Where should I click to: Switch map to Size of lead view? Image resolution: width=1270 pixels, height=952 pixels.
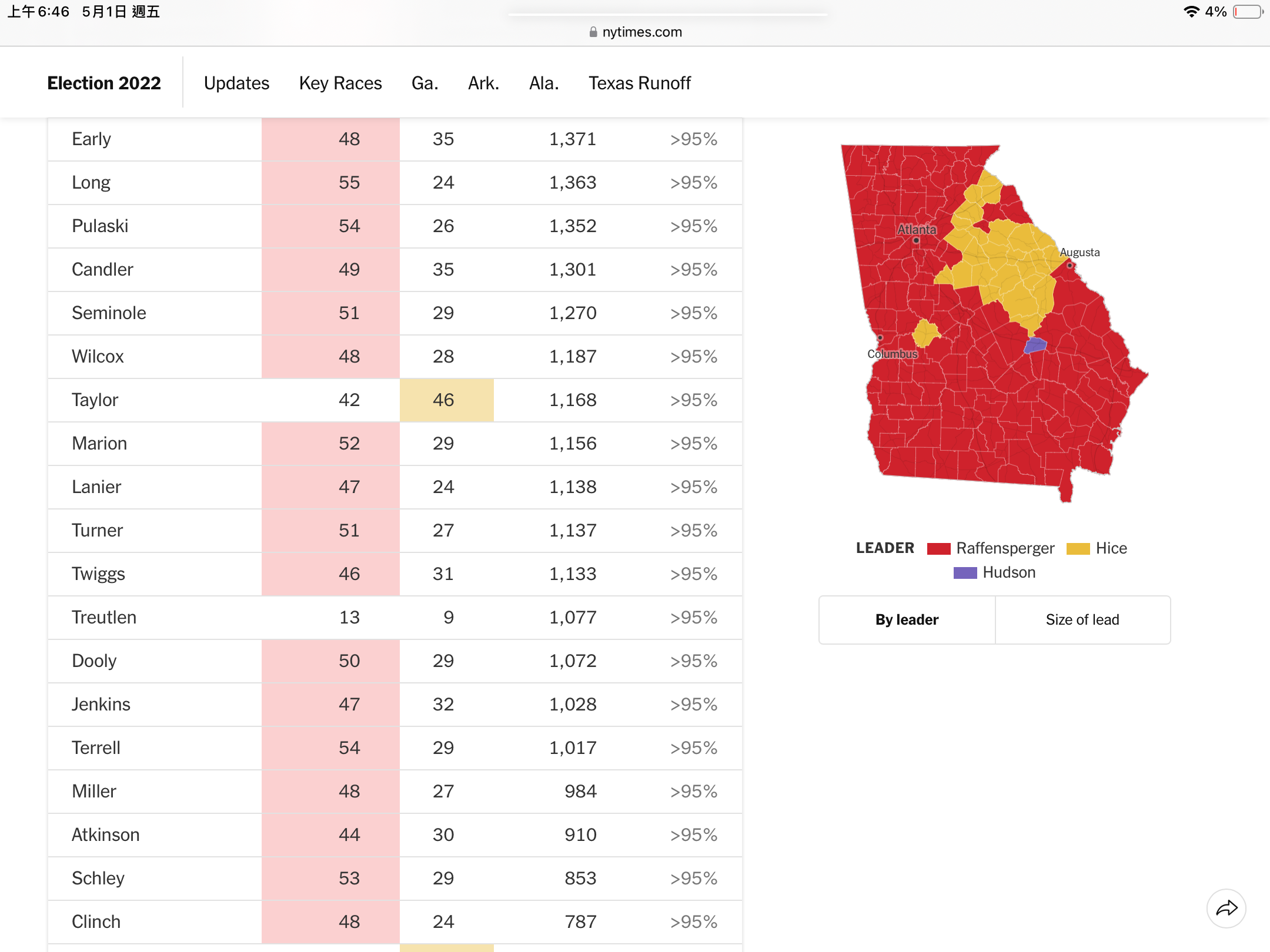tap(1082, 620)
